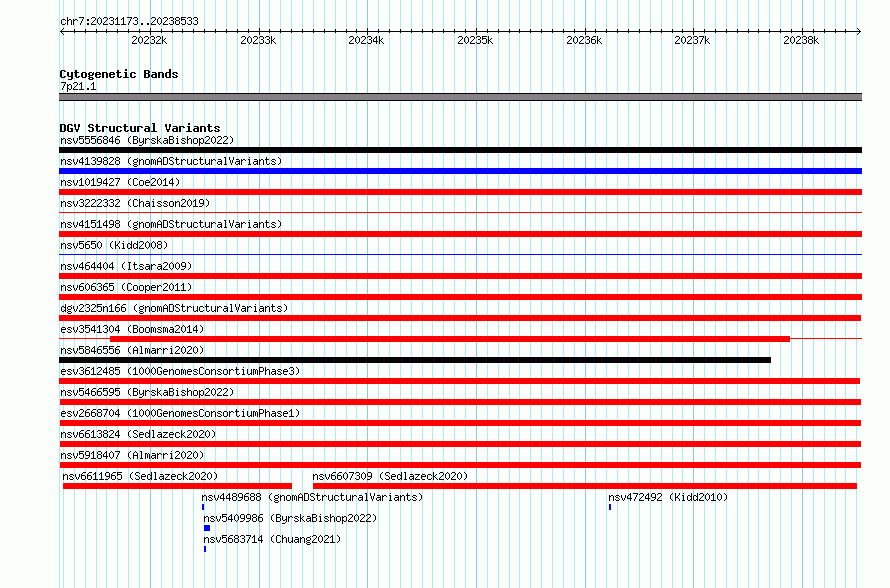
Task: Click the 7p21.1 cytogenetic band bar
Action: tap(460, 97)
